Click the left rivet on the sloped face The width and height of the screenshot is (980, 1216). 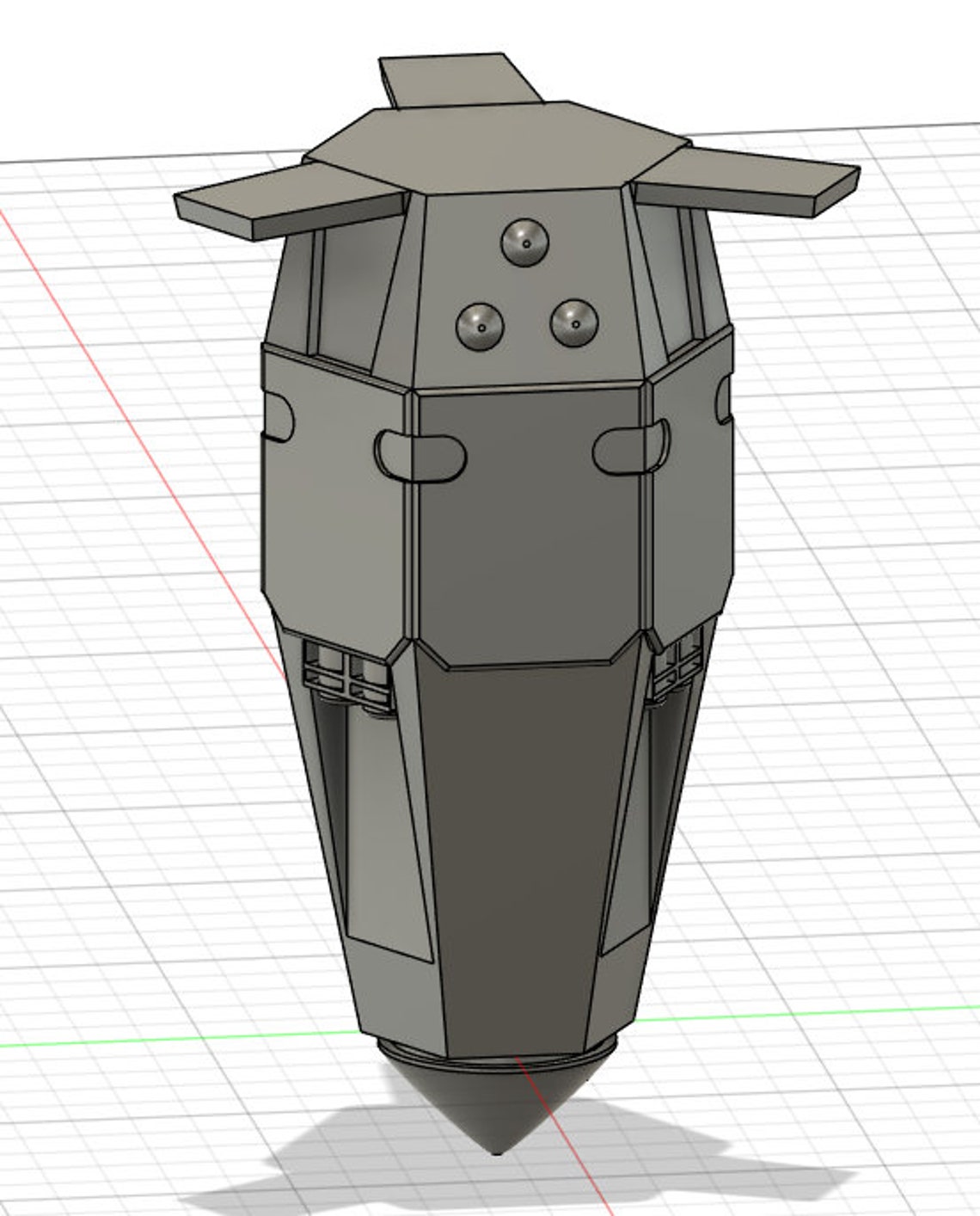click(x=479, y=325)
